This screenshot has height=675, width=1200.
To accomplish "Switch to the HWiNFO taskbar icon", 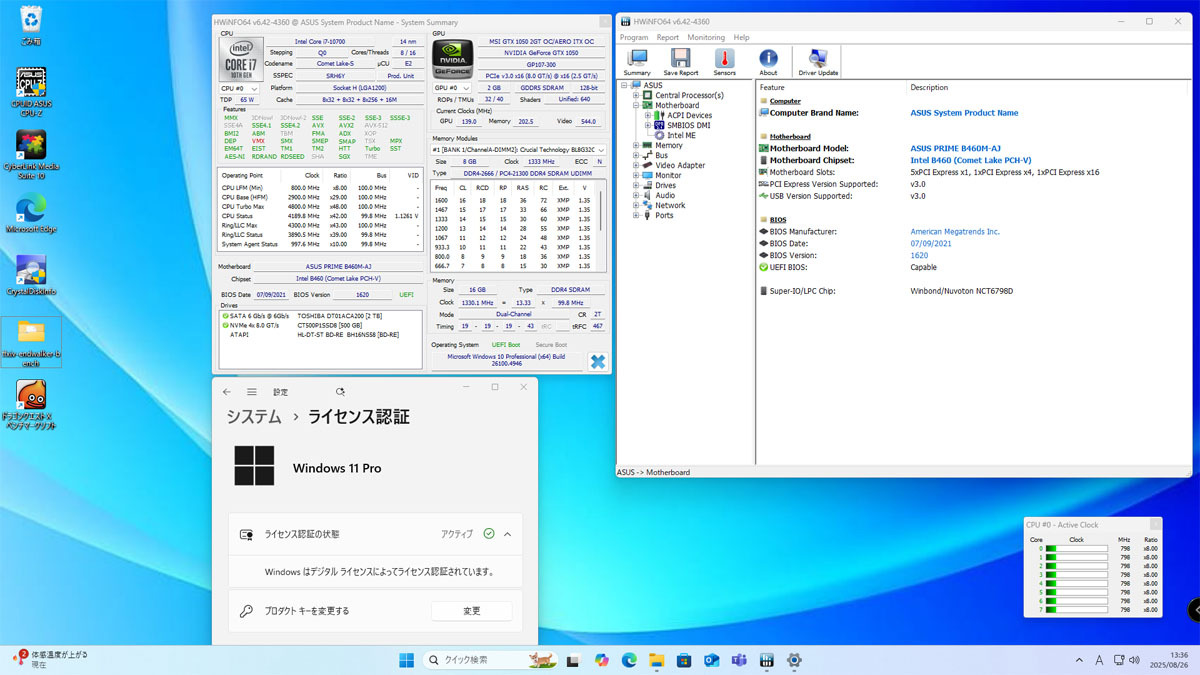I will (x=767, y=660).
